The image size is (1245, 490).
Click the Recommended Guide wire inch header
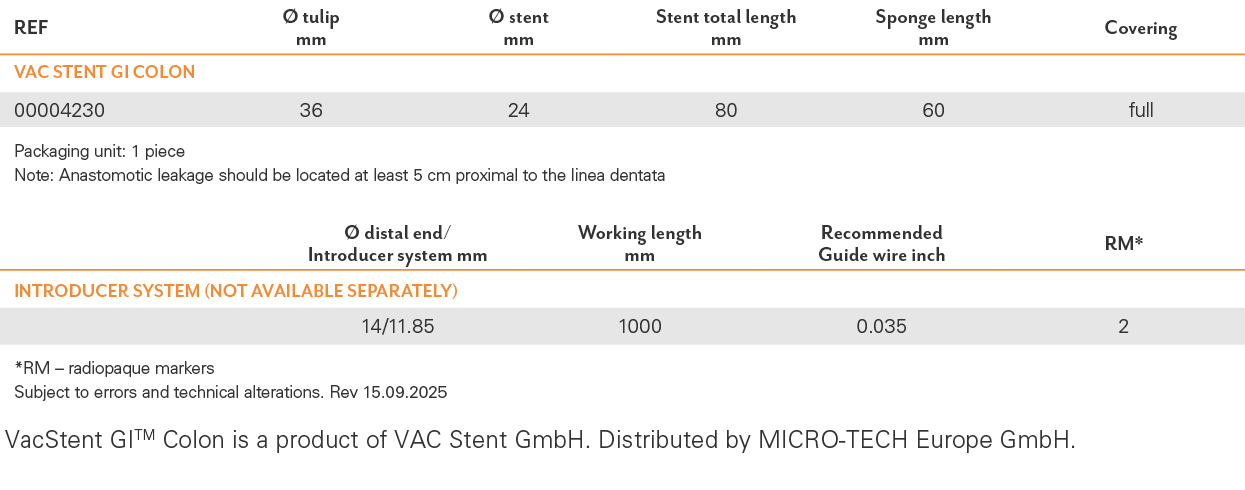coord(881,243)
